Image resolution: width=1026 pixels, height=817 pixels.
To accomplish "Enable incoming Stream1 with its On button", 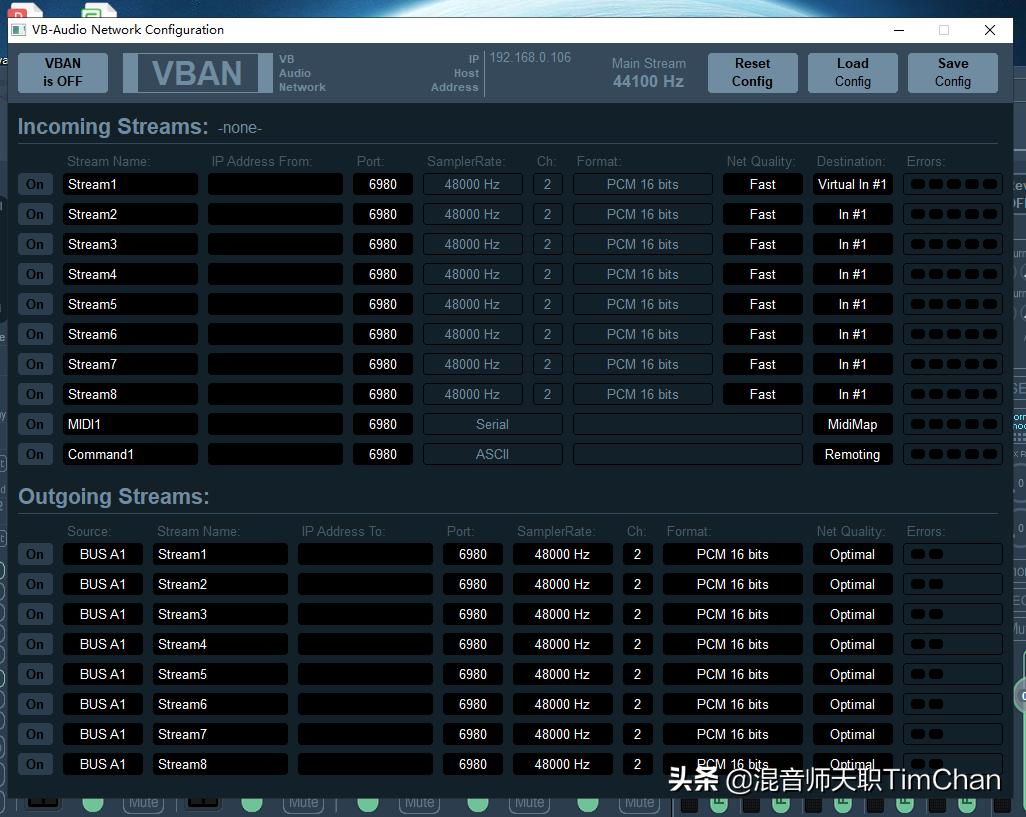I will [x=35, y=184].
